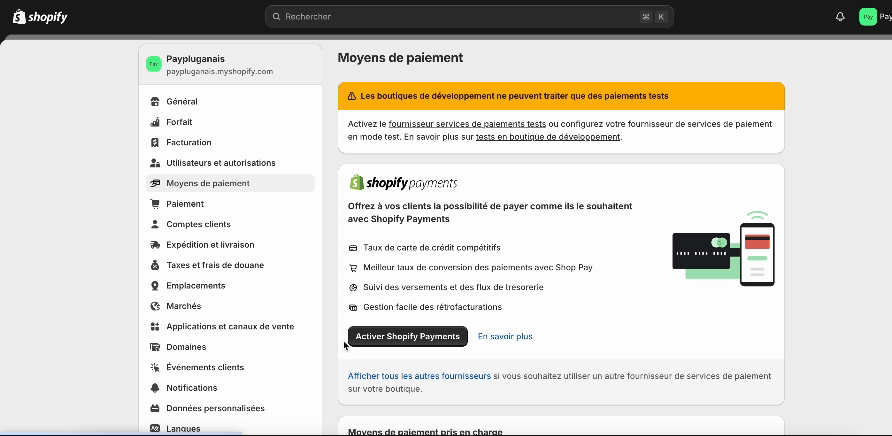Viewport: 892px width, 436px height.
Task: Click the K shortcut key badge
Action: click(x=660, y=17)
